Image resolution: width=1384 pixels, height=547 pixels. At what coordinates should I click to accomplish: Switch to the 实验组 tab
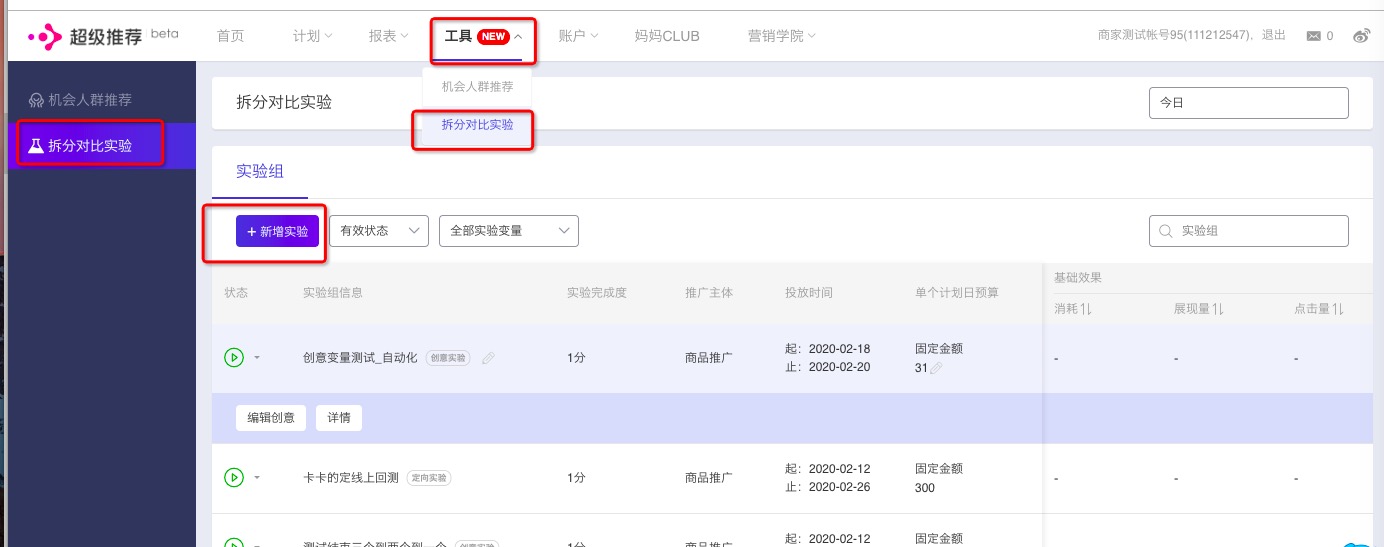(x=260, y=171)
